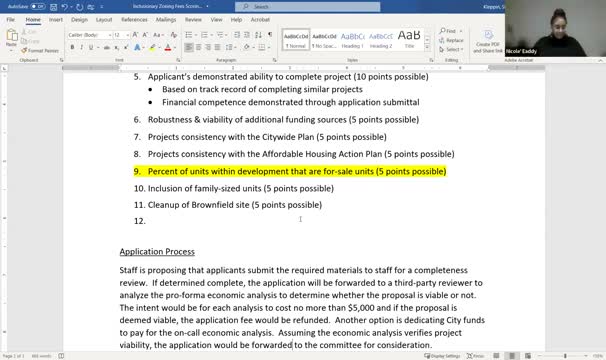Screen dimensions: 606x360
Task: Click the Shading paint bucket icon
Action: point(246,47)
